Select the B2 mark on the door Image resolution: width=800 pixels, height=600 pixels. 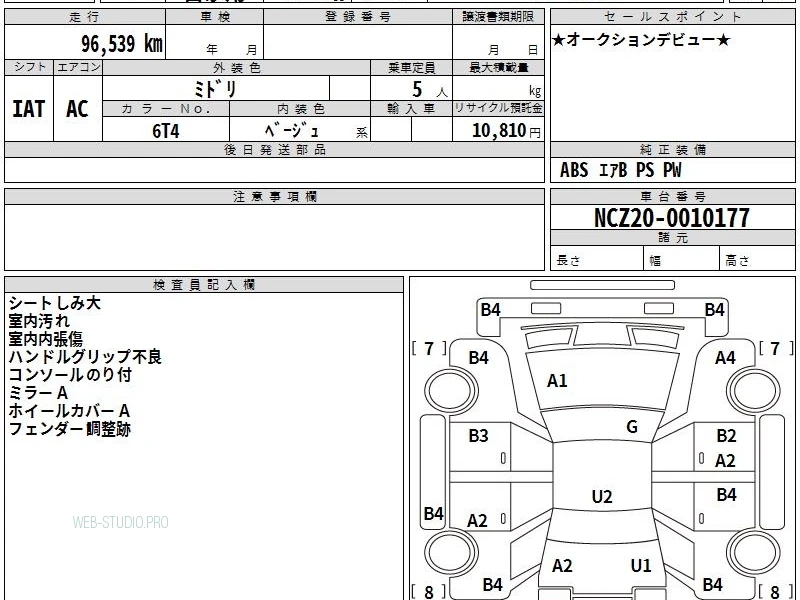(726, 435)
